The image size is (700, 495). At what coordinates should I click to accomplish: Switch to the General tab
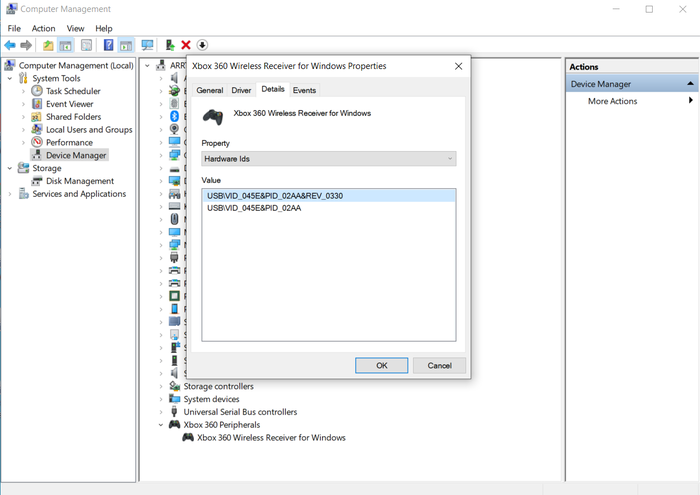click(209, 90)
